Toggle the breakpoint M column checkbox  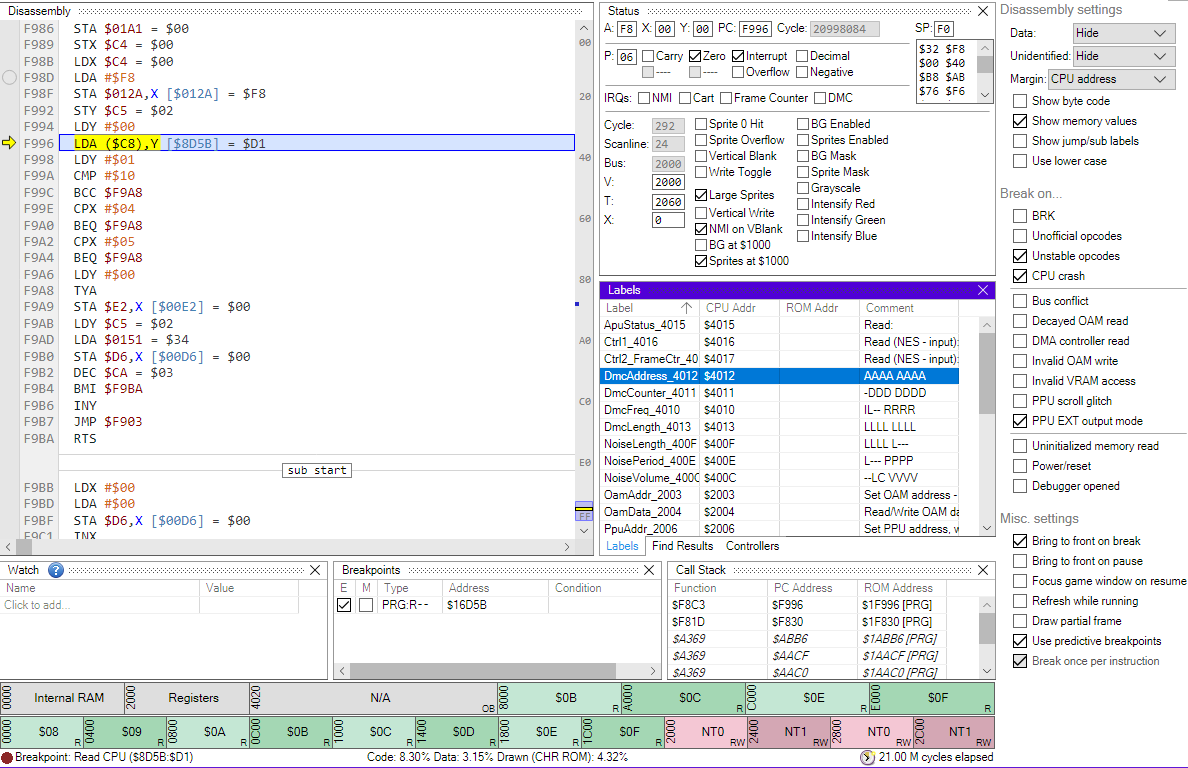[366, 605]
